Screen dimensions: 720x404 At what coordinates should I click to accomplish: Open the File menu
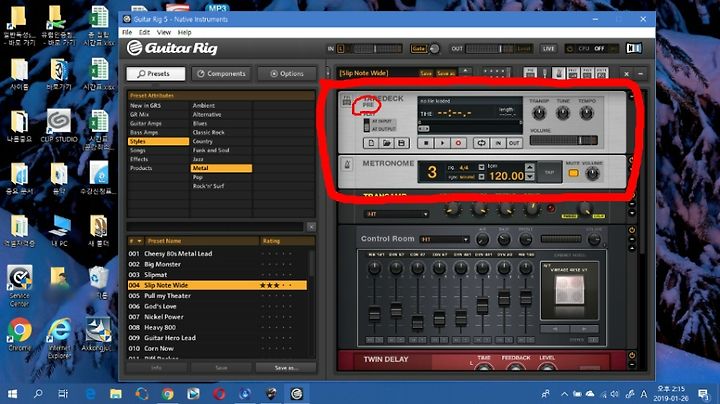127,32
